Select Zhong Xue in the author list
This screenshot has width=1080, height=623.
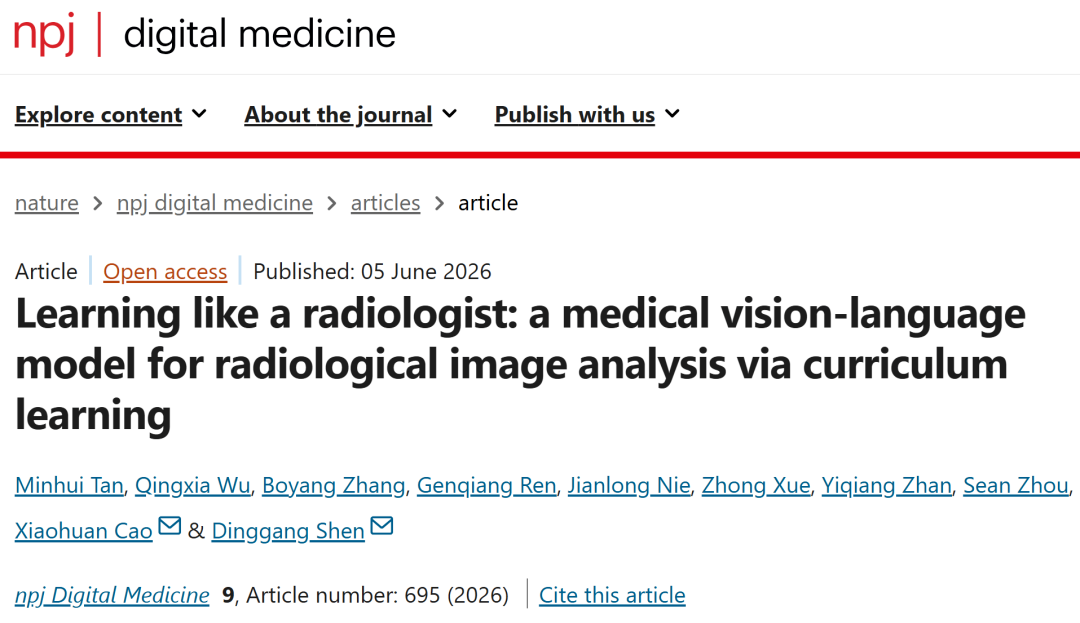(x=756, y=485)
